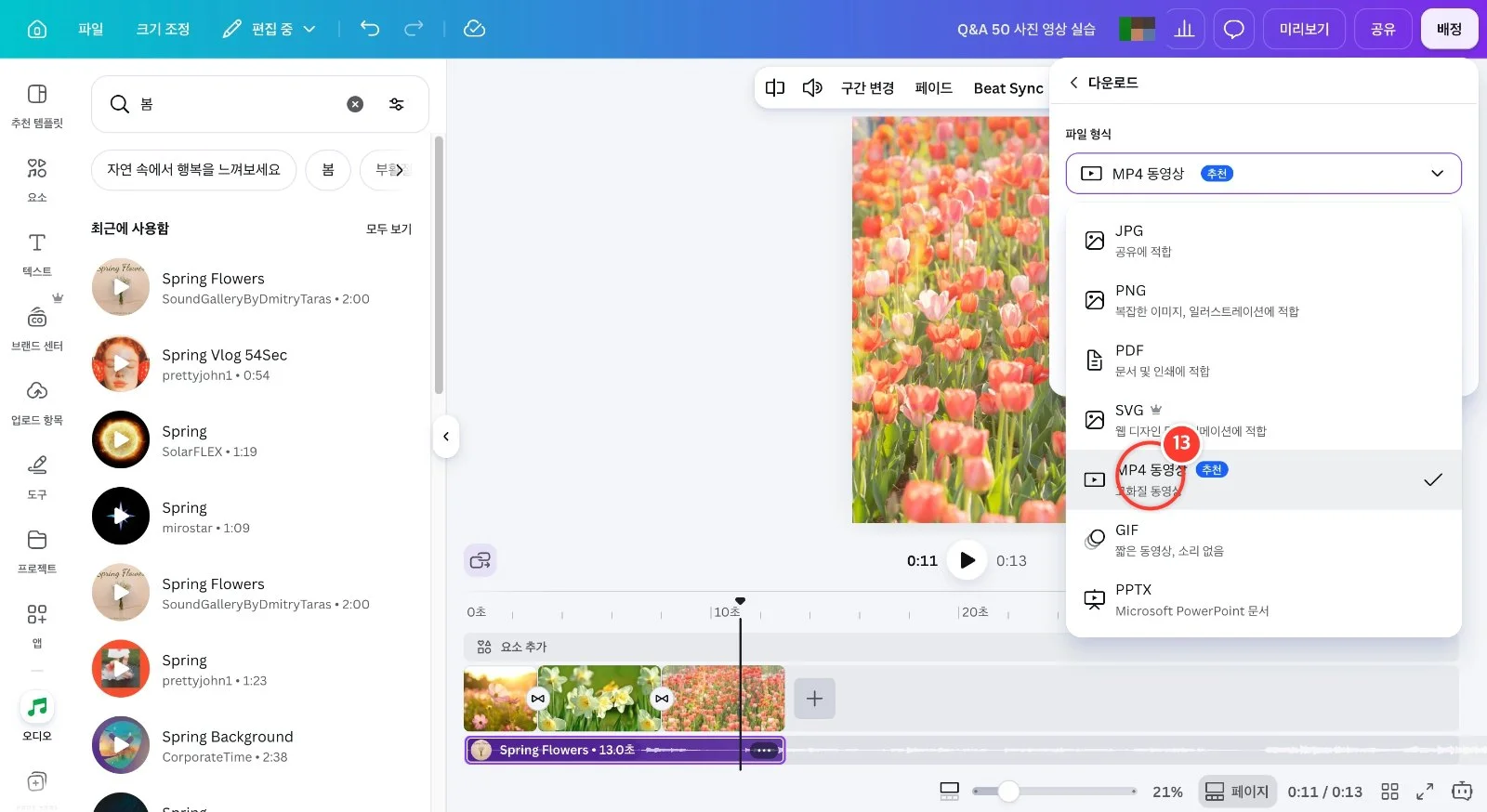
Task: Toggle fullscreen mode icon
Action: coord(1425,792)
